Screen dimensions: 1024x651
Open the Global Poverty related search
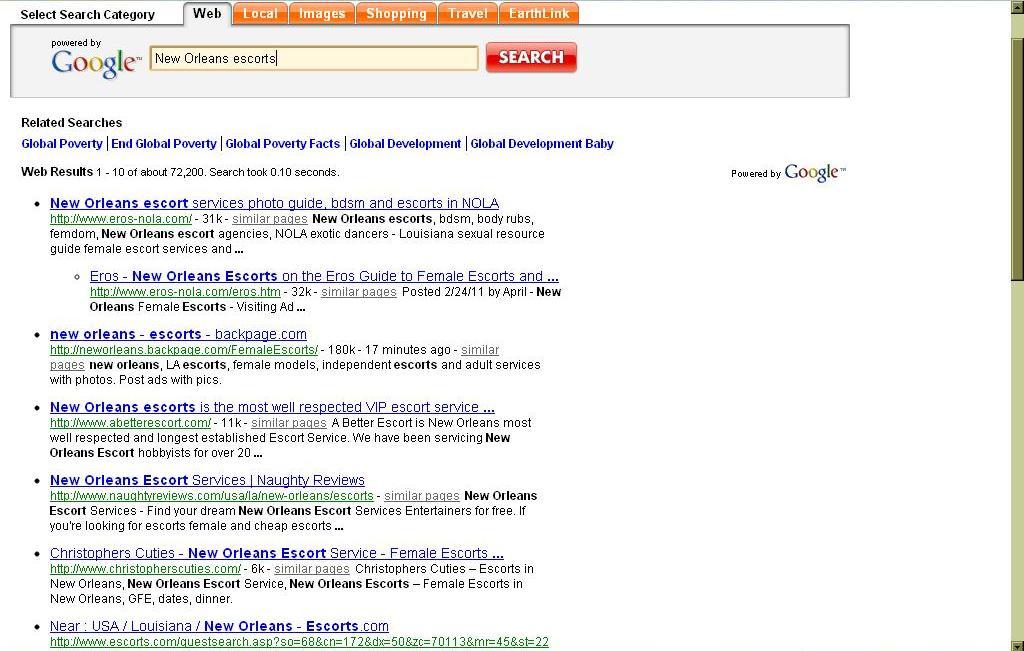[x=62, y=144]
